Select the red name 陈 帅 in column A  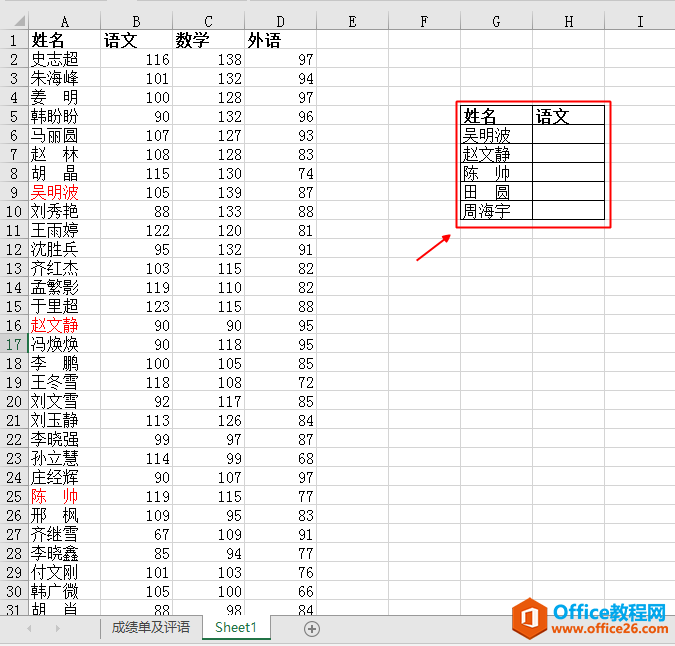pyautogui.click(x=65, y=496)
